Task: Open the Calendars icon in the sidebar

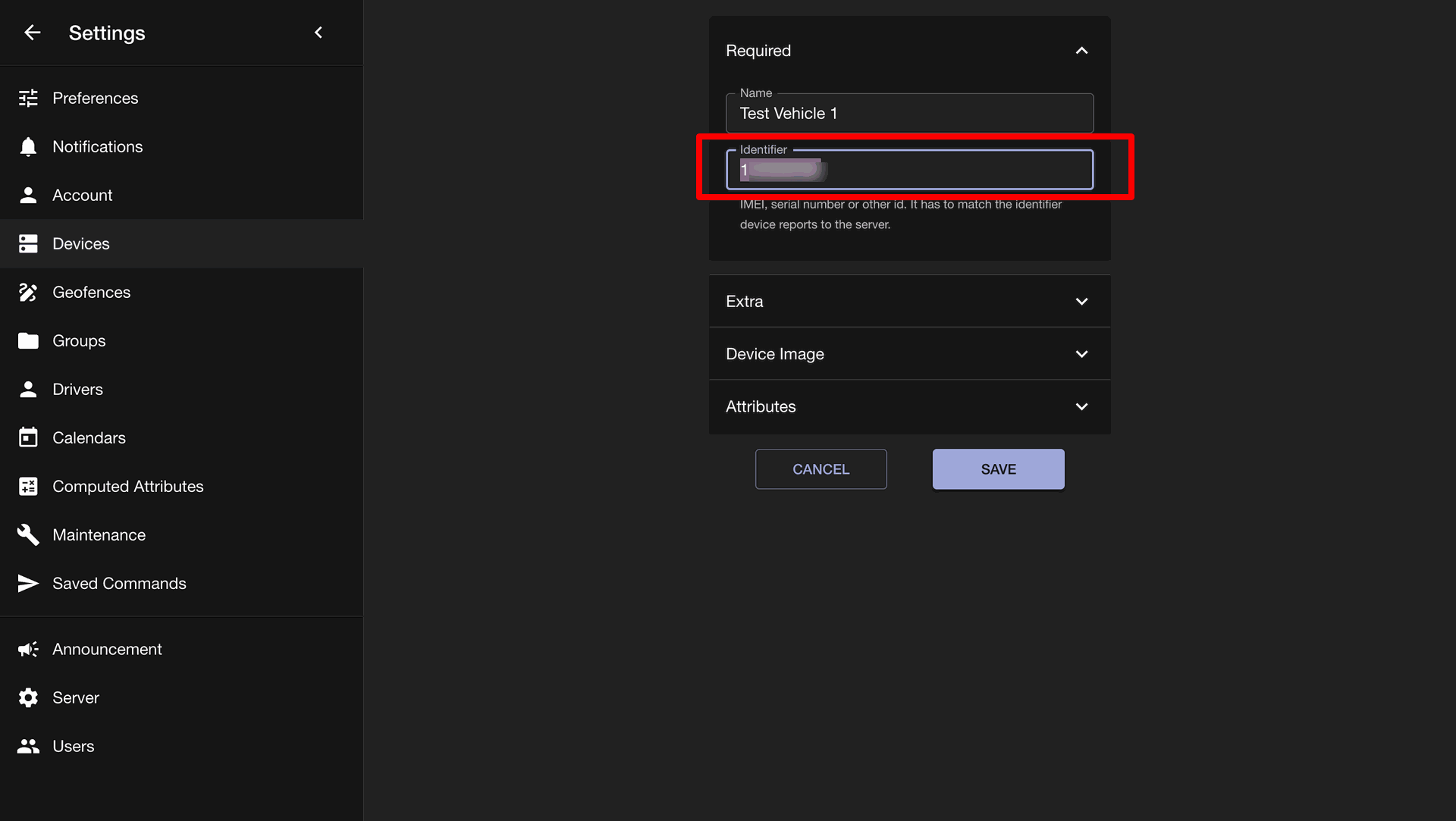Action: coord(28,437)
